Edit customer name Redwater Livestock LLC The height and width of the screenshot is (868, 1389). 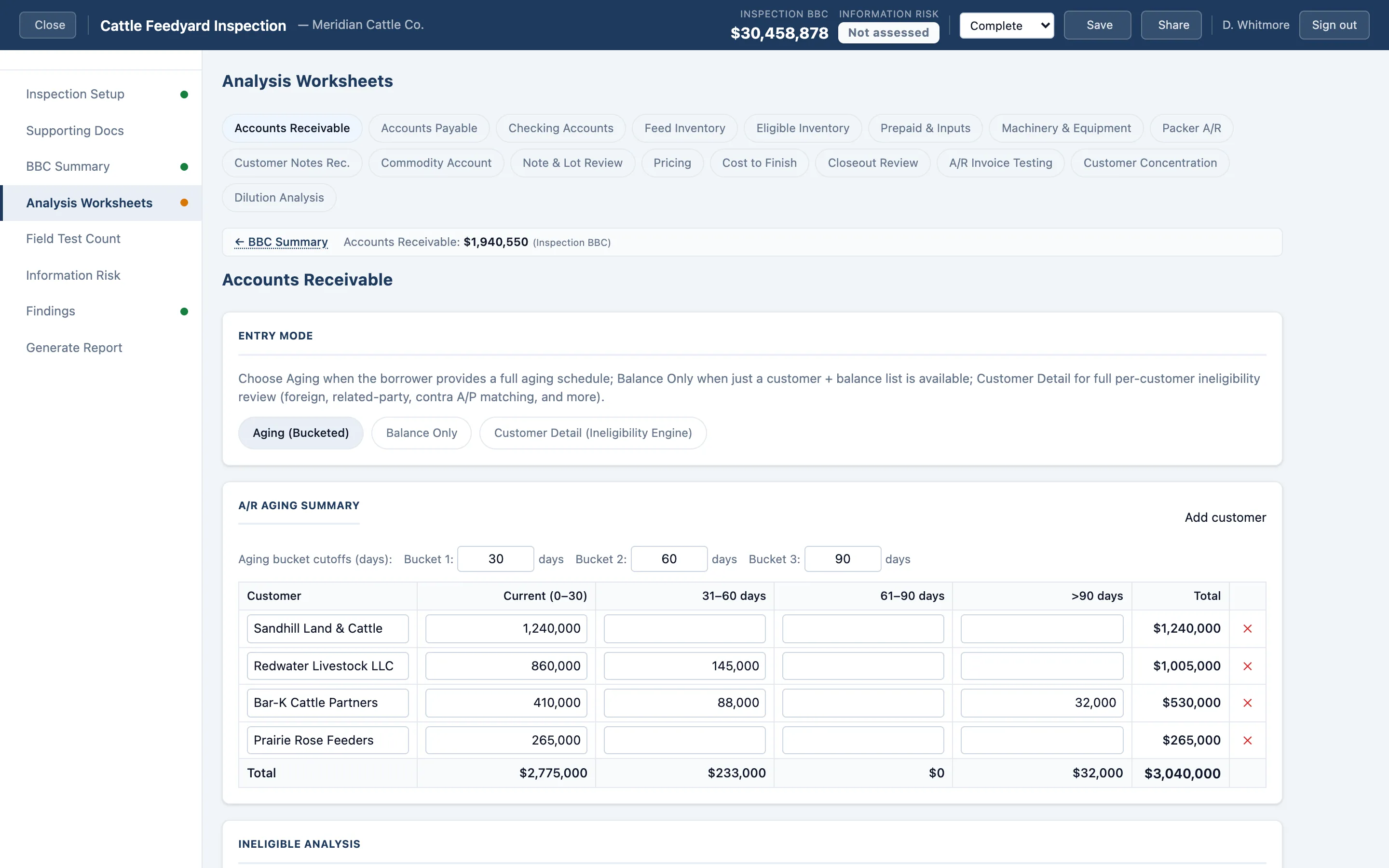[x=328, y=666]
